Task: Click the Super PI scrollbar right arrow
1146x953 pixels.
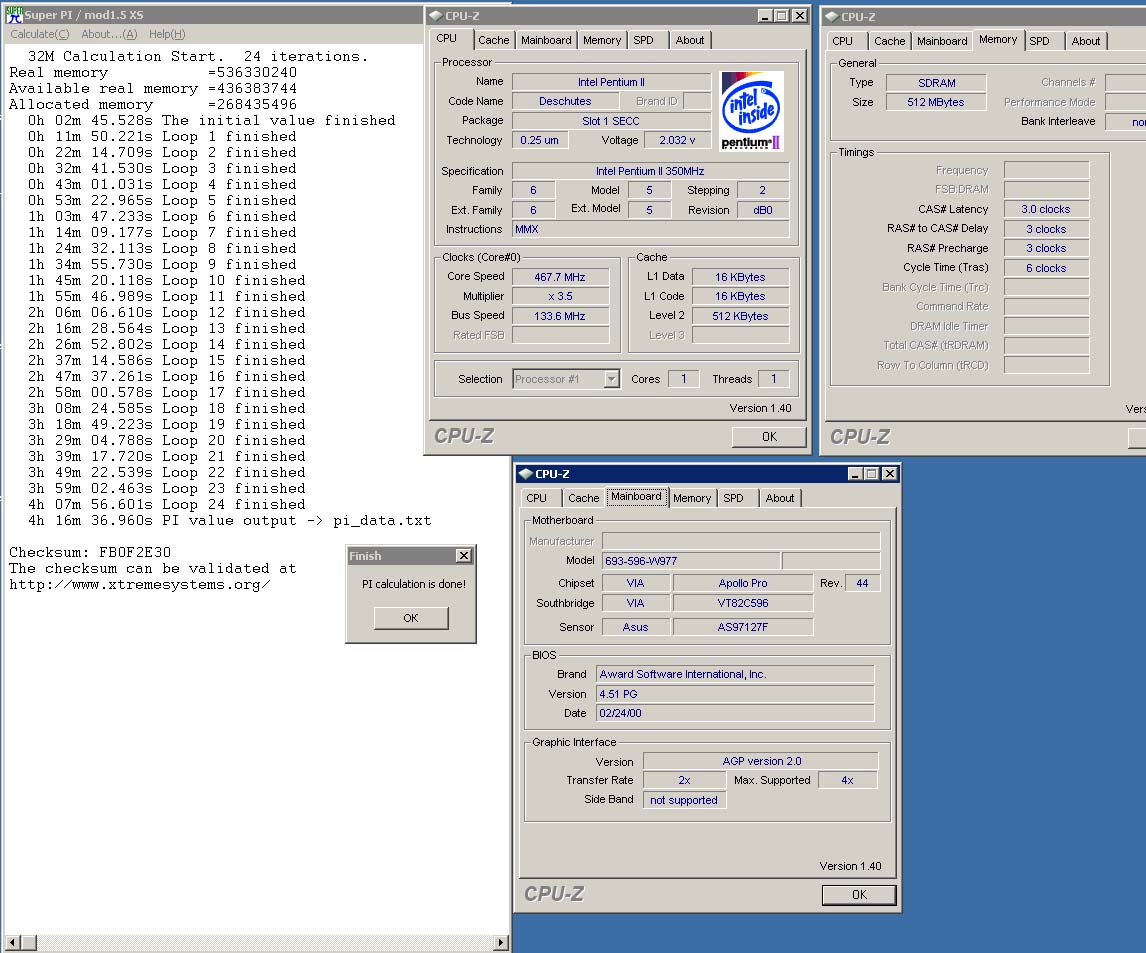Action: tap(501, 943)
